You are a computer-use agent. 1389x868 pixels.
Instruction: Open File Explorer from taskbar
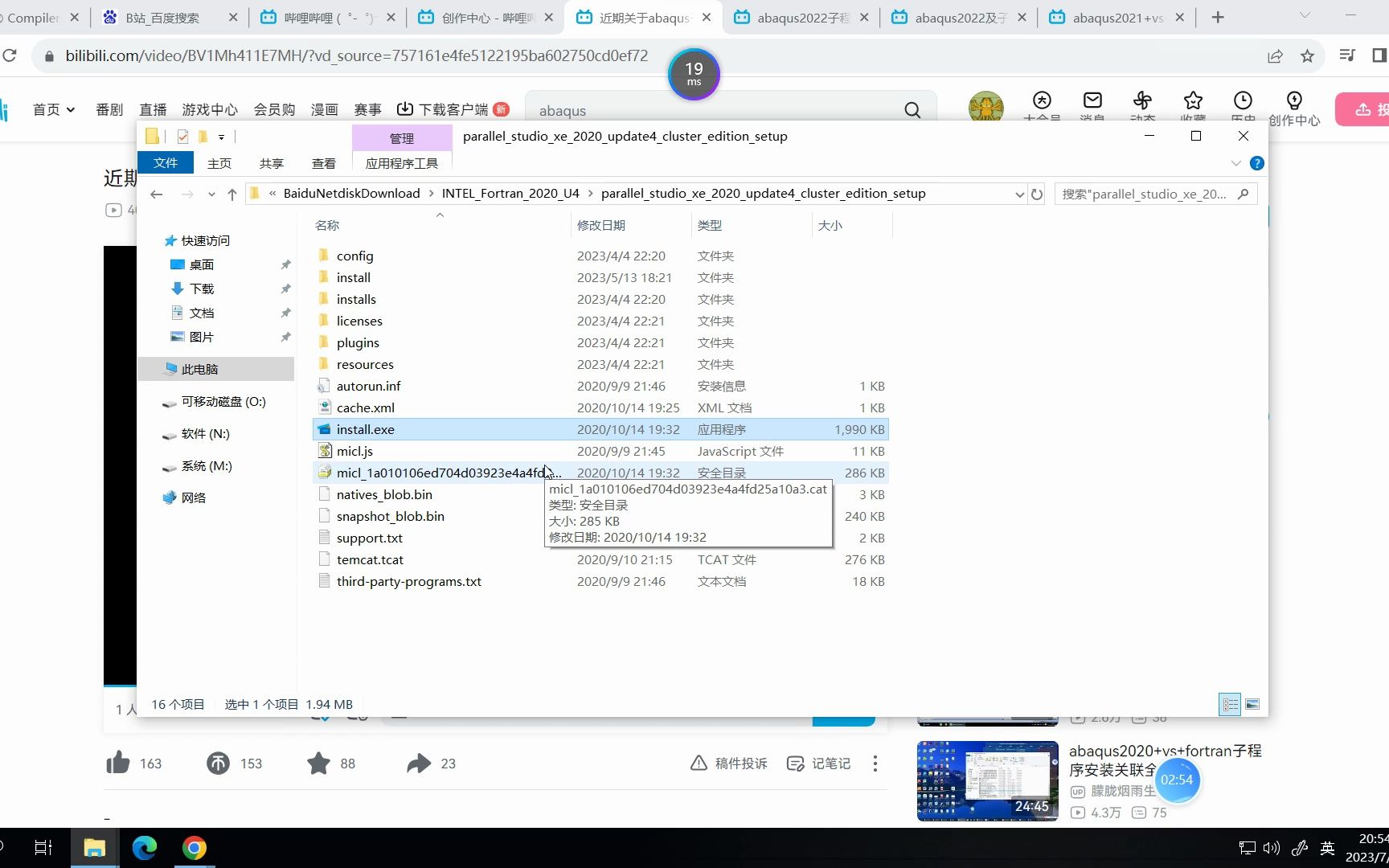pyautogui.click(x=95, y=848)
